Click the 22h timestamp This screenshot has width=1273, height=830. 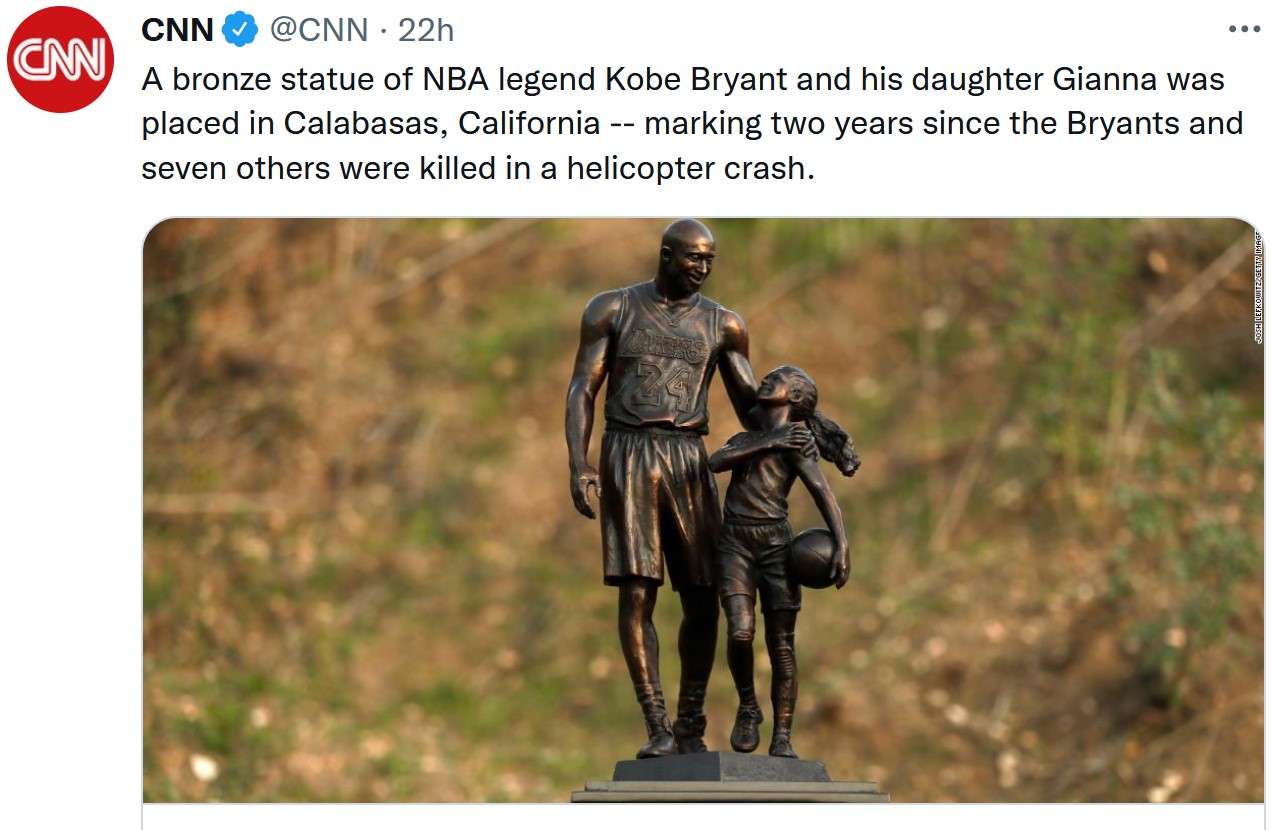426,30
